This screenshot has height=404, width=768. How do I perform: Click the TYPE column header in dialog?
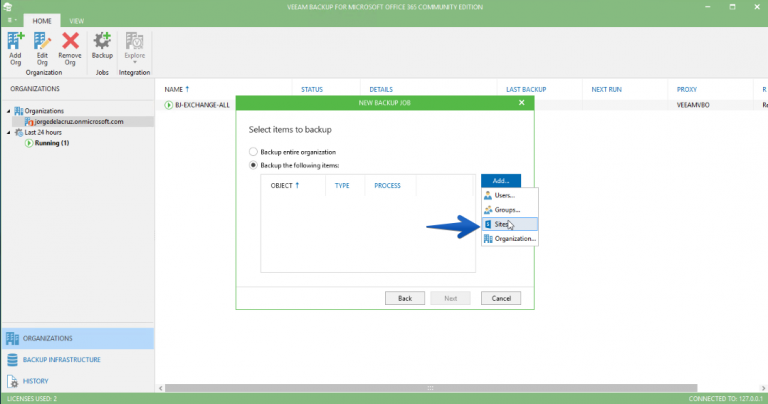(x=342, y=186)
